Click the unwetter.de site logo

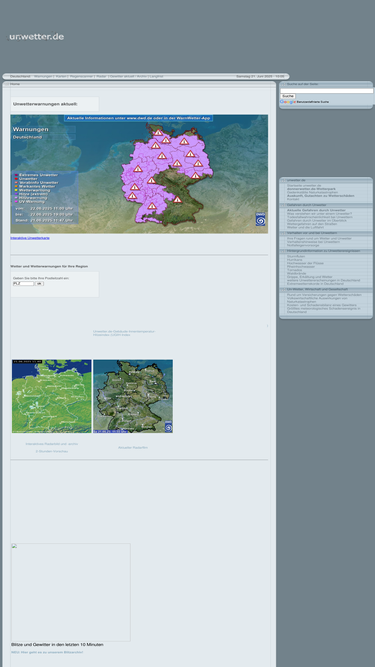click(37, 37)
